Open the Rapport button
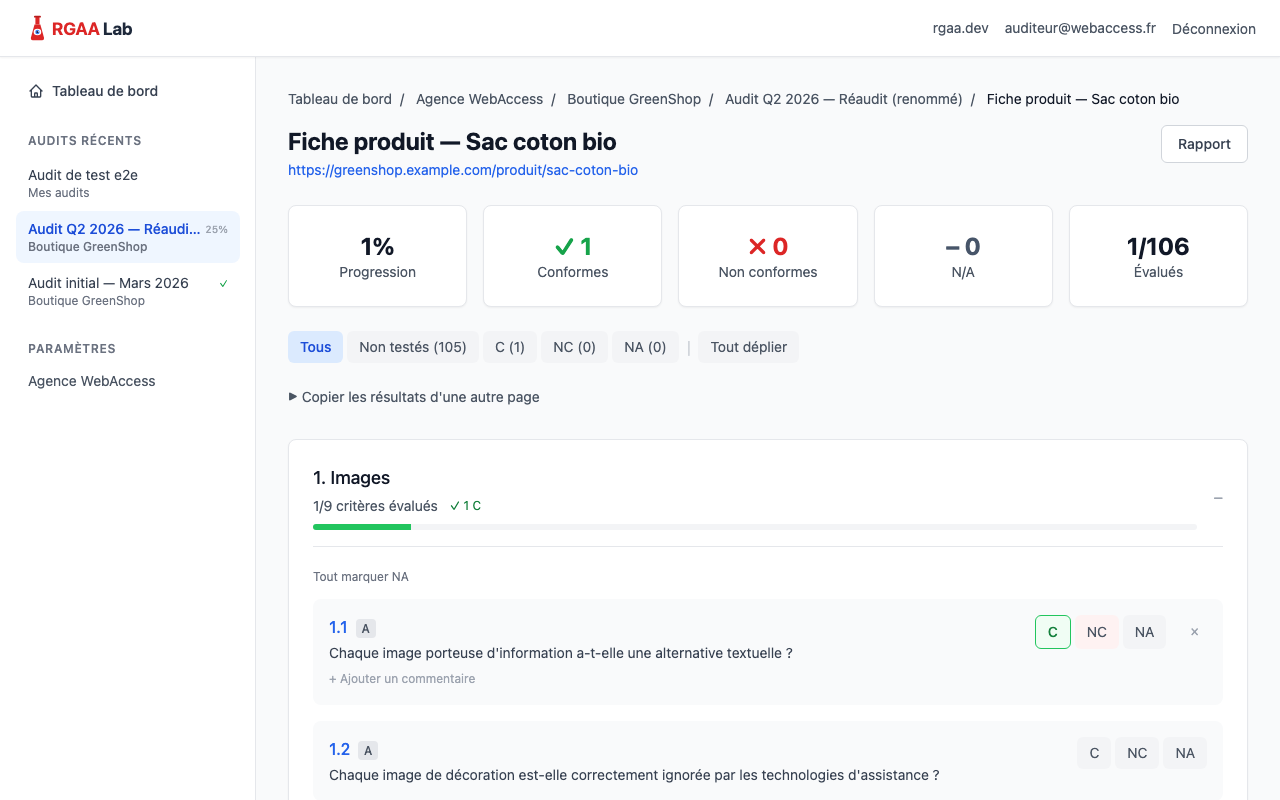1280x800 pixels. point(1204,143)
